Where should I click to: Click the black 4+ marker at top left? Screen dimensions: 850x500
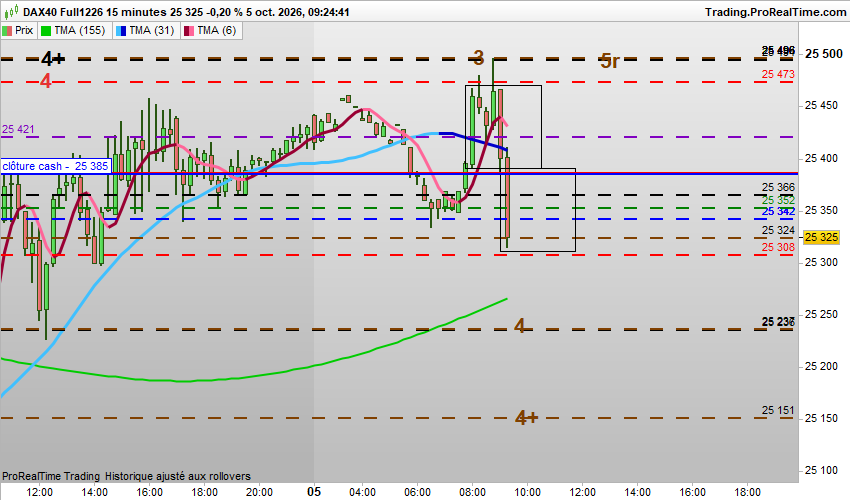coord(53,58)
